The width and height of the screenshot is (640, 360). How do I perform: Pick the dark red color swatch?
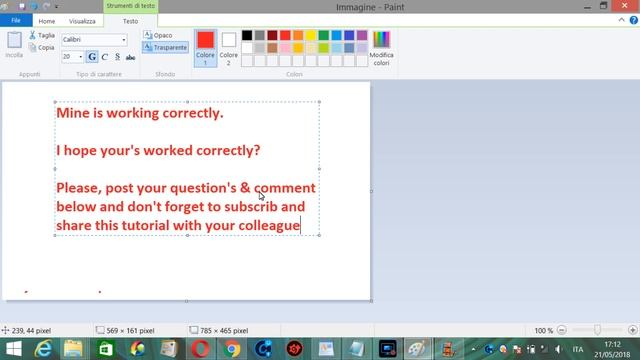tap(272, 36)
